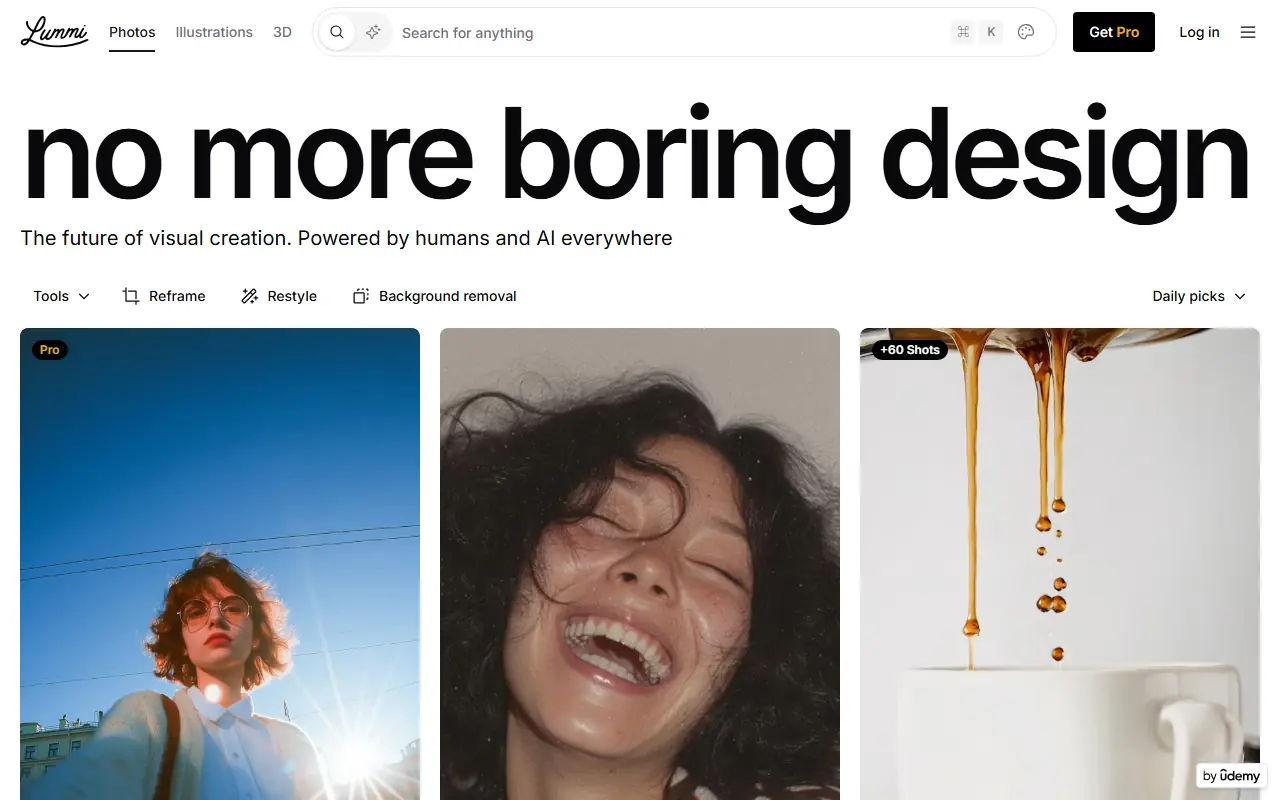The width and height of the screenshot is (1280, 800).
Task: Open the color palette search filter
Action: click(1025, 32)
